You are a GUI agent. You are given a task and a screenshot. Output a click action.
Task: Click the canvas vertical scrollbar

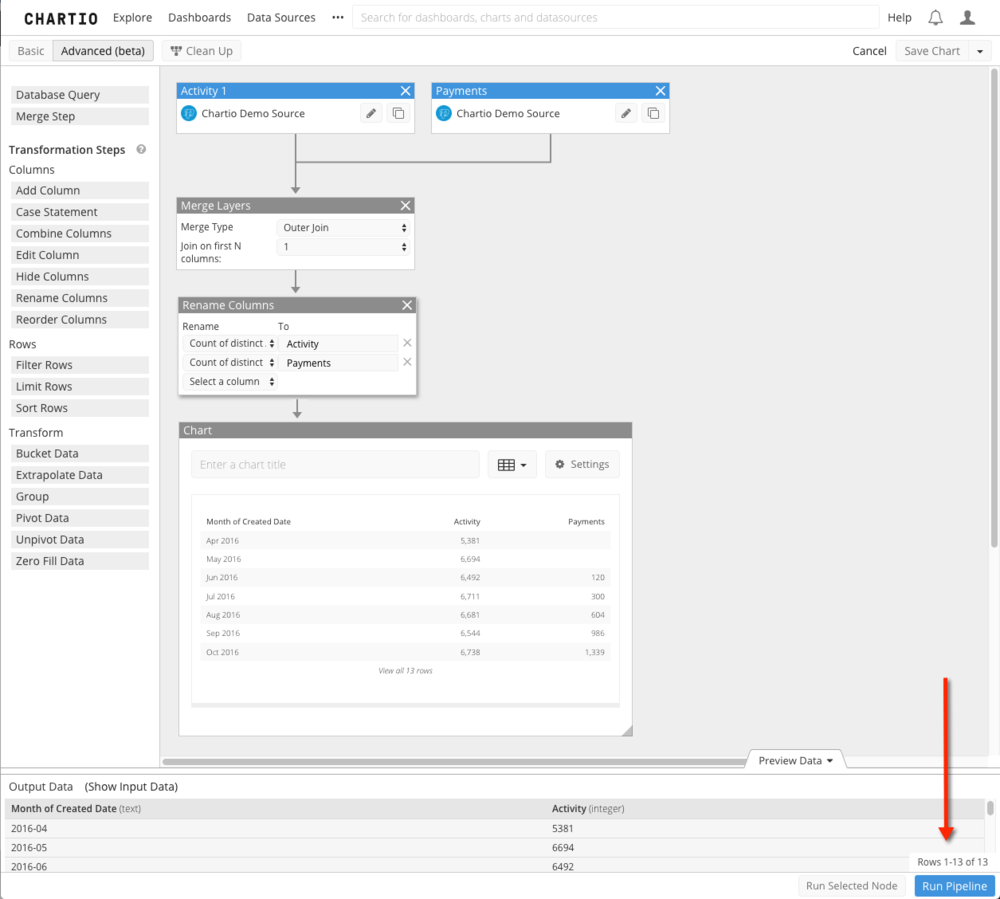point(994,307)
